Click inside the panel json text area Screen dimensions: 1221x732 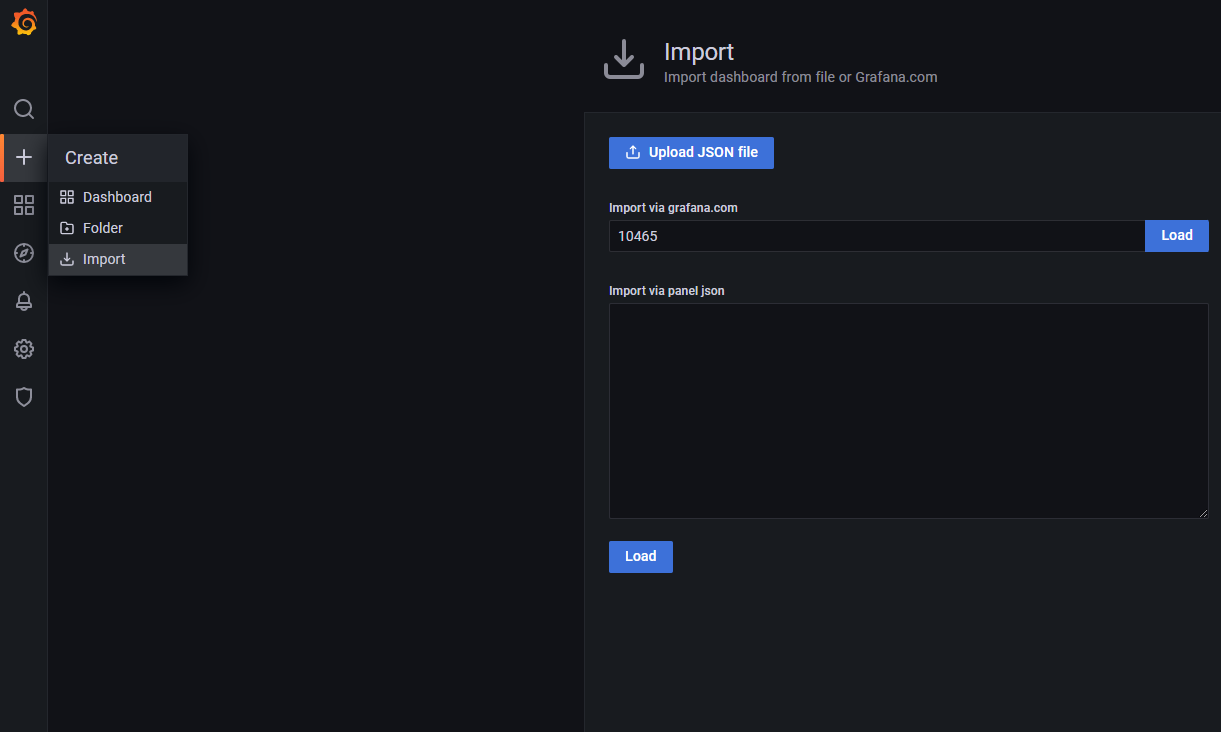[908, 410]
